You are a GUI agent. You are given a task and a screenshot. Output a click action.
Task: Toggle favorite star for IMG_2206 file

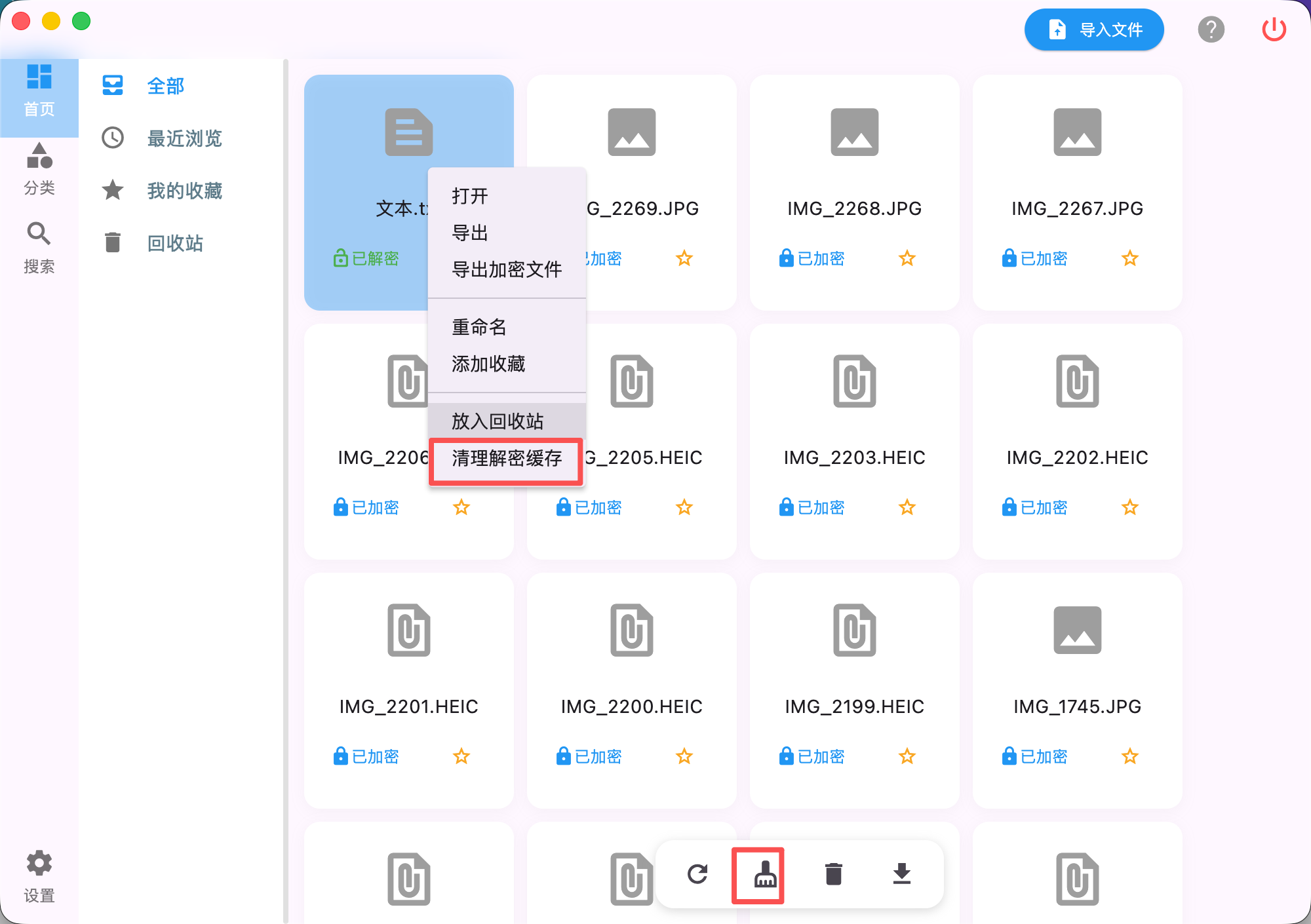click(x=461, y=507)
